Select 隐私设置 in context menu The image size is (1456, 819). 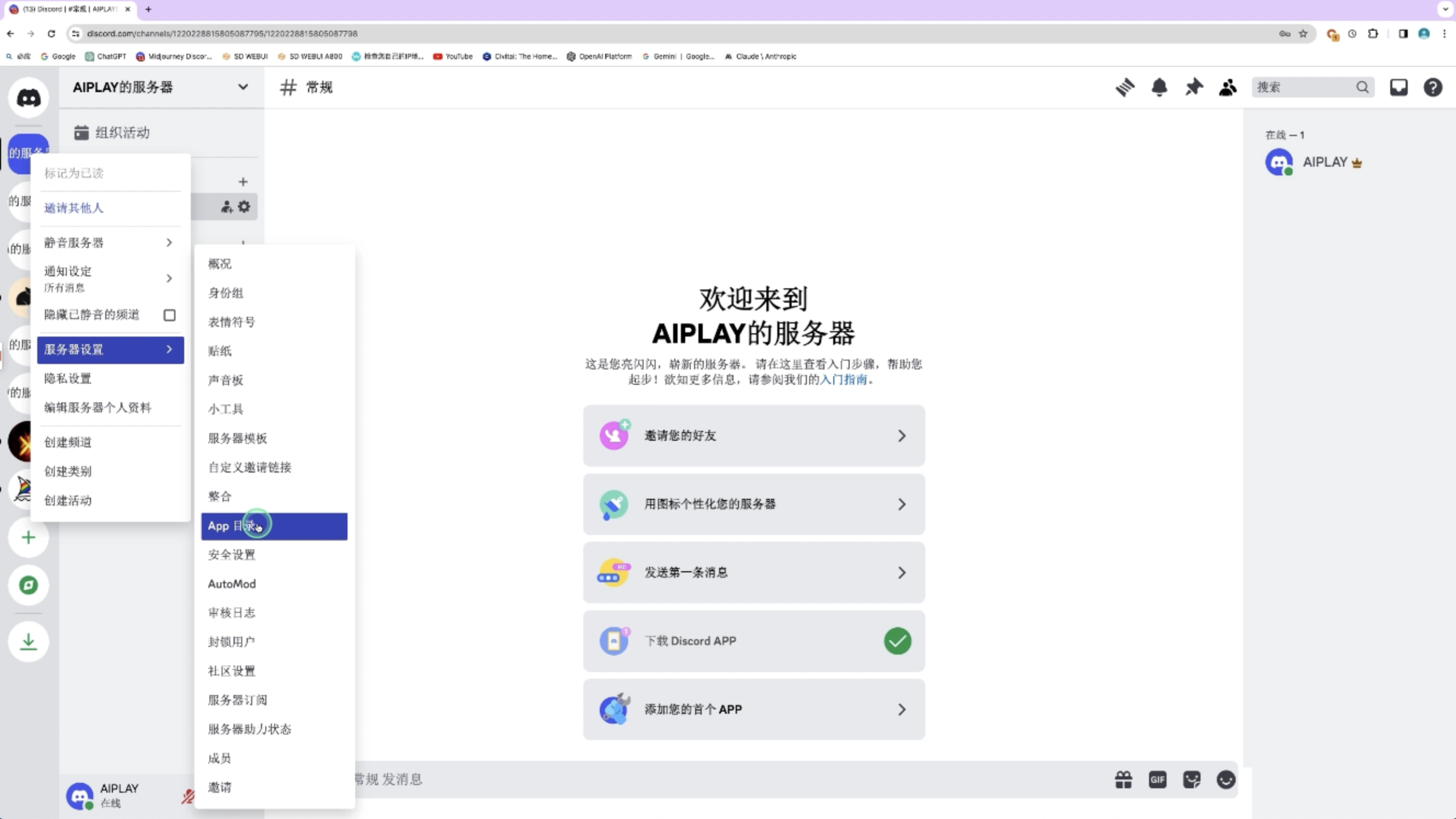pyautogui.click(x=110, y=379)
